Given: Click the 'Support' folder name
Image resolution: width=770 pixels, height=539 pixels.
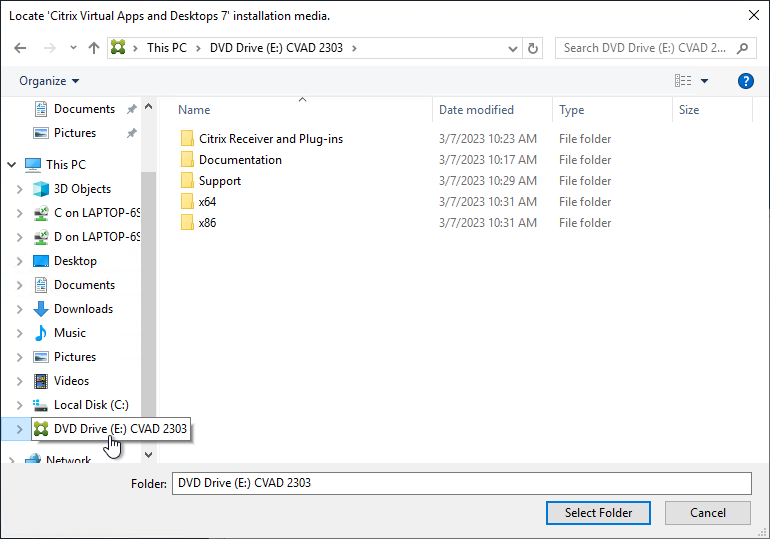Looking at the screenshot, I should (x=220, y=181).
